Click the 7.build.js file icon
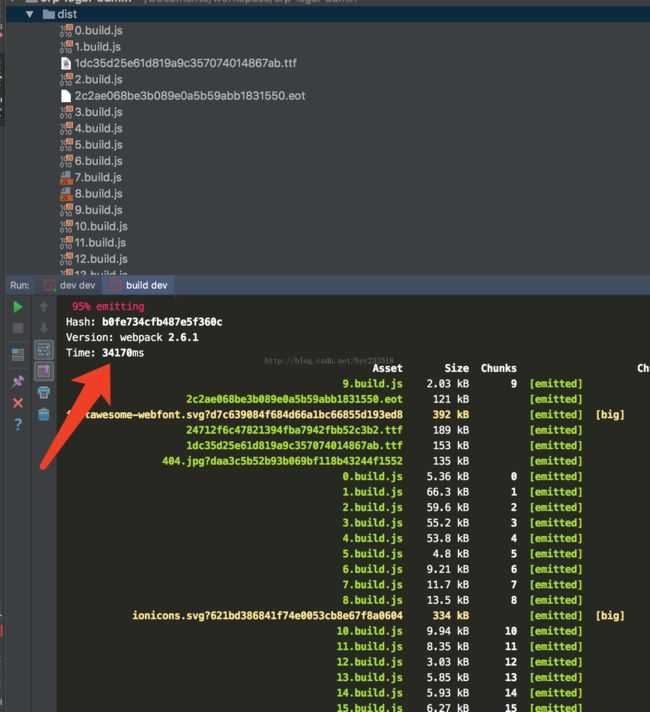Viewport: 650px width, 712px height. coord(66,178)
